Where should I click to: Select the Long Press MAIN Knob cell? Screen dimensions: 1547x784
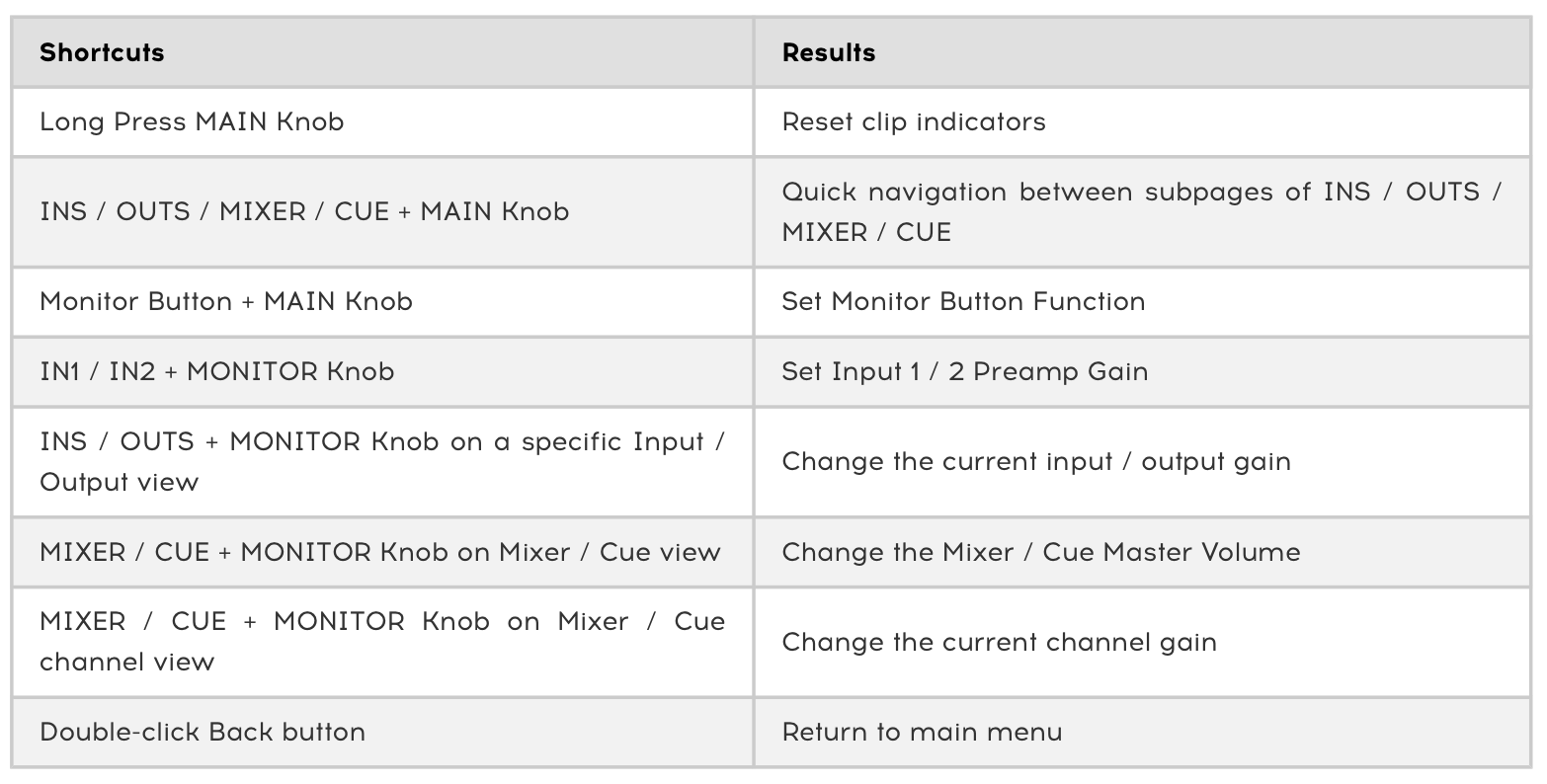click(x=382, y=122)
